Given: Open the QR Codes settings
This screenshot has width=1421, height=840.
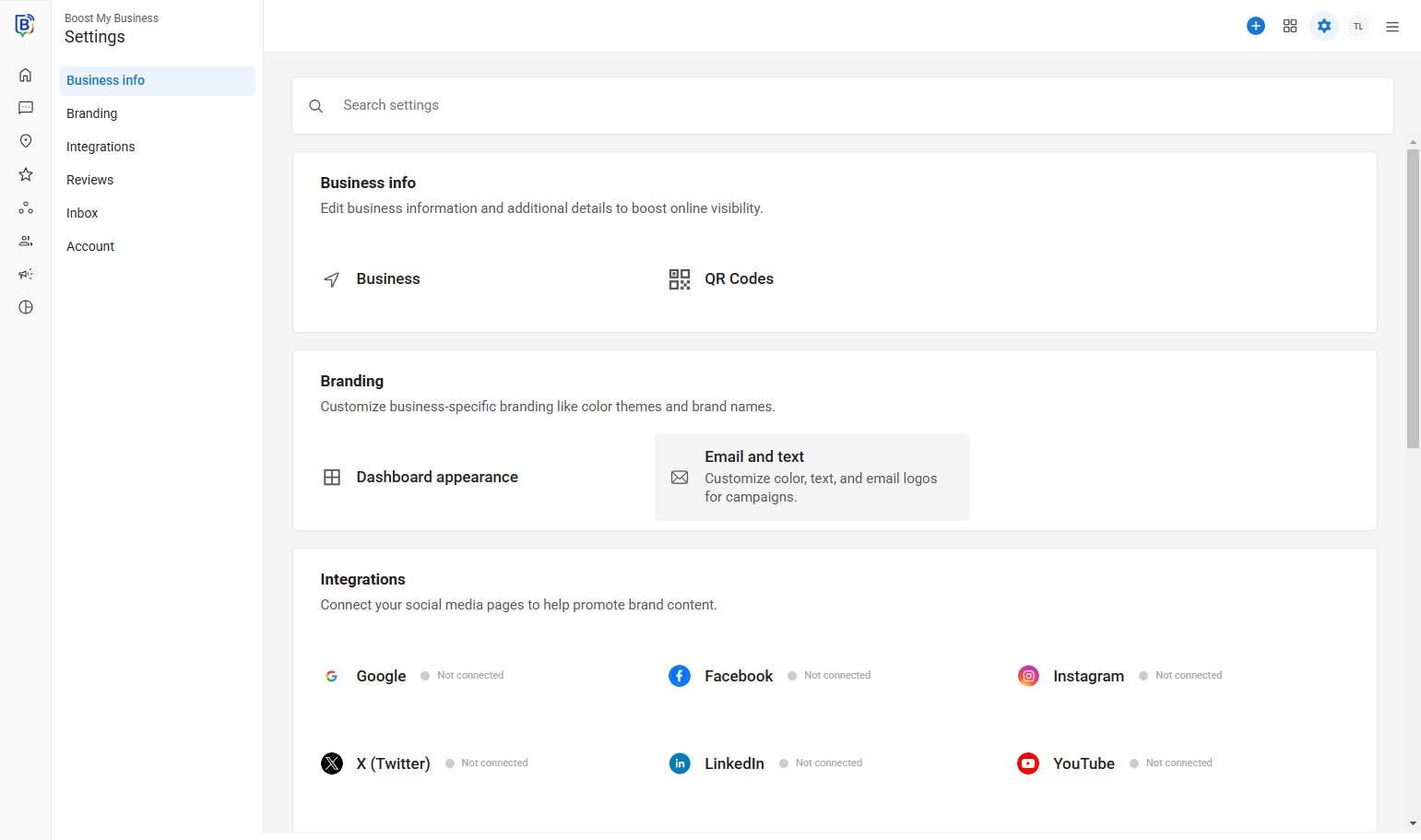Looking at the screenshot, I should click(x=738, y=278).
